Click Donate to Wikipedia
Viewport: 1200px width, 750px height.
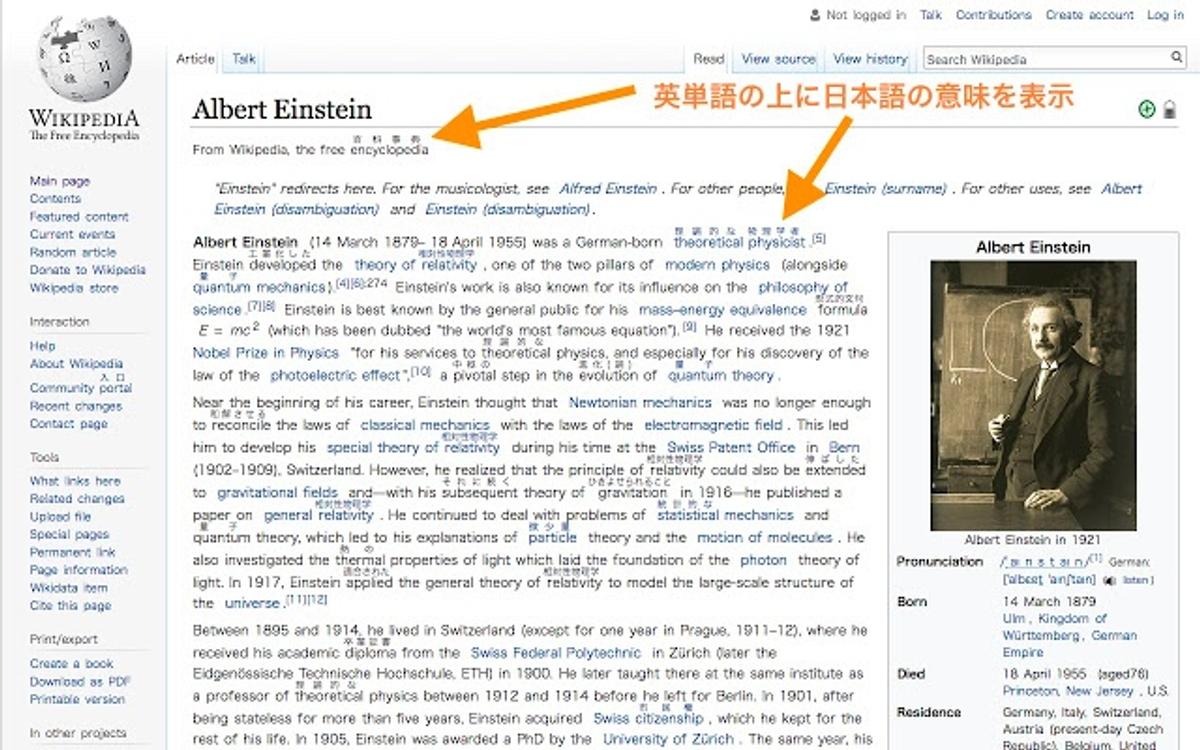coord(88,269)
